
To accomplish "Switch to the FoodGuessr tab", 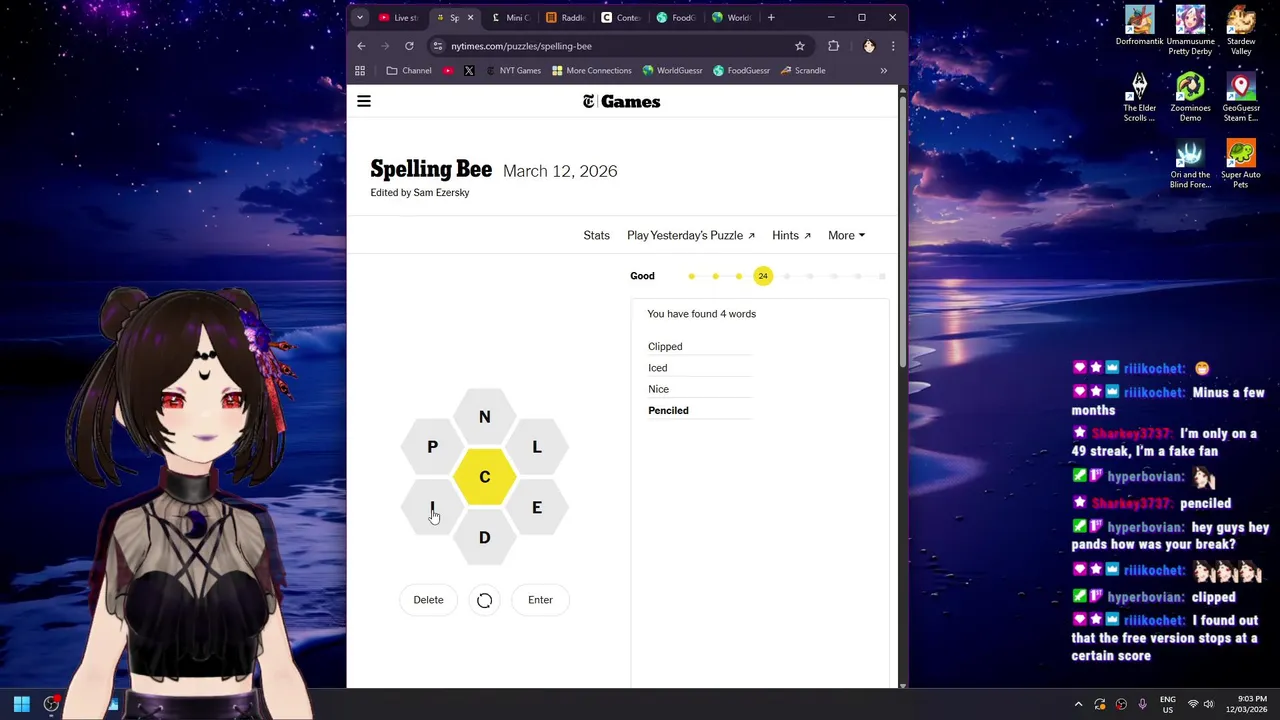I will coord(676,17).
